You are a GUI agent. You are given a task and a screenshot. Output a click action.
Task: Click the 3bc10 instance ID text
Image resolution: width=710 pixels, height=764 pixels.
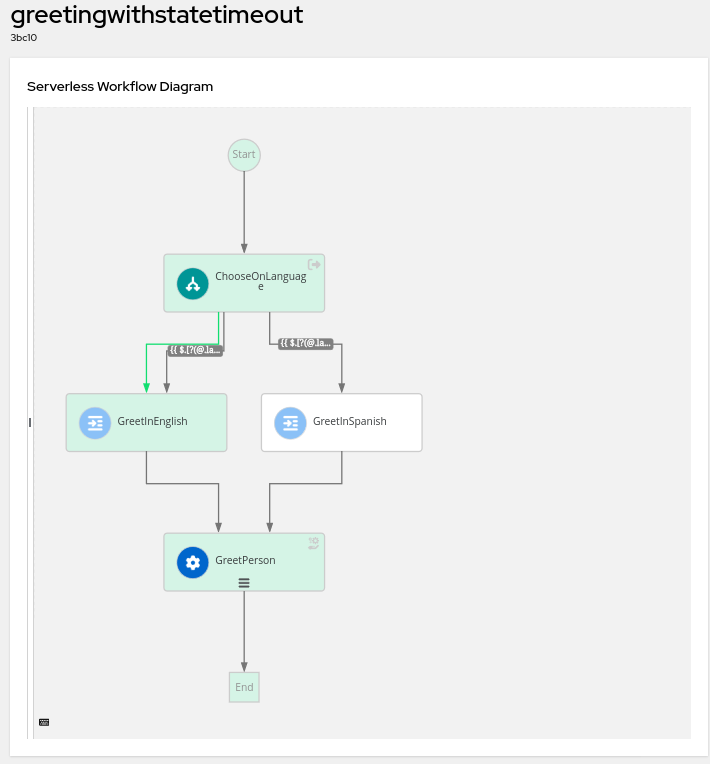(24, 38)
